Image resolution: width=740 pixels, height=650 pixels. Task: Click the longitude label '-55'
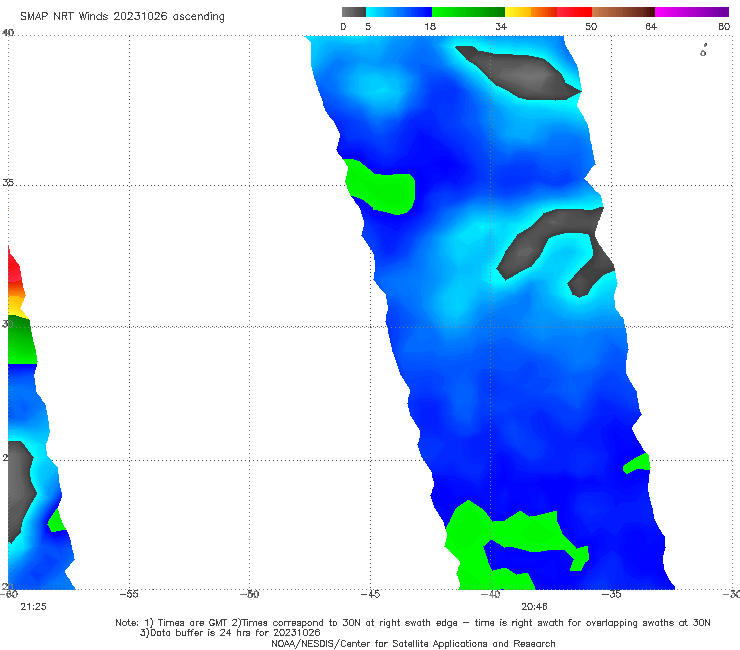(129, 594)
